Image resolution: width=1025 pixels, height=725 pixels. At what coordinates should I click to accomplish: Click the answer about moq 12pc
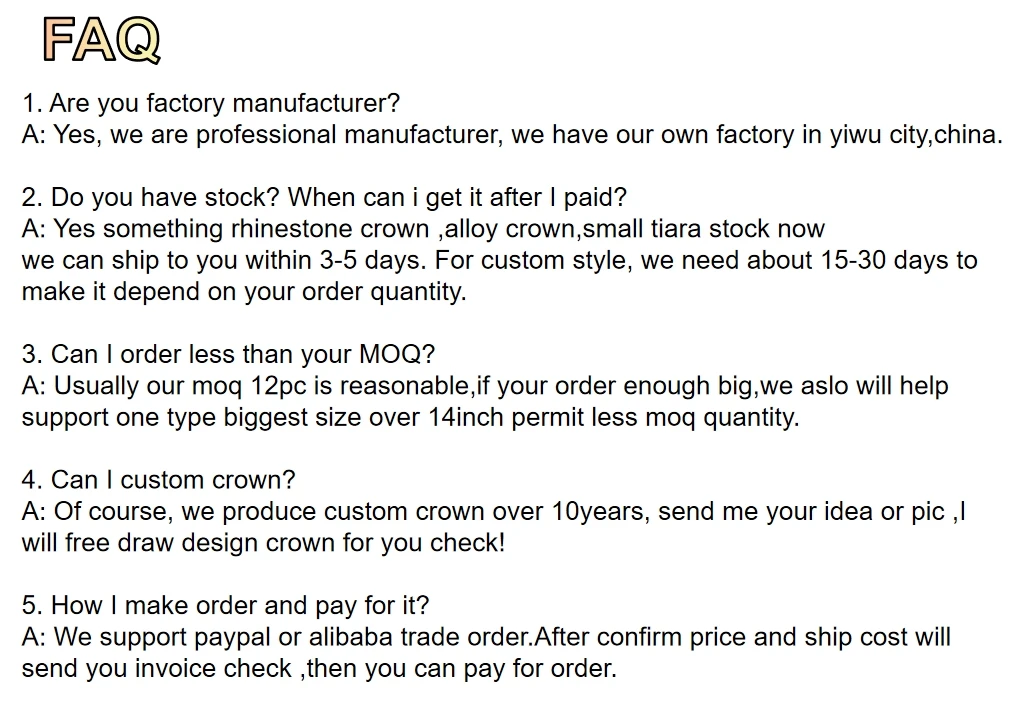click(x=485, y=386)
